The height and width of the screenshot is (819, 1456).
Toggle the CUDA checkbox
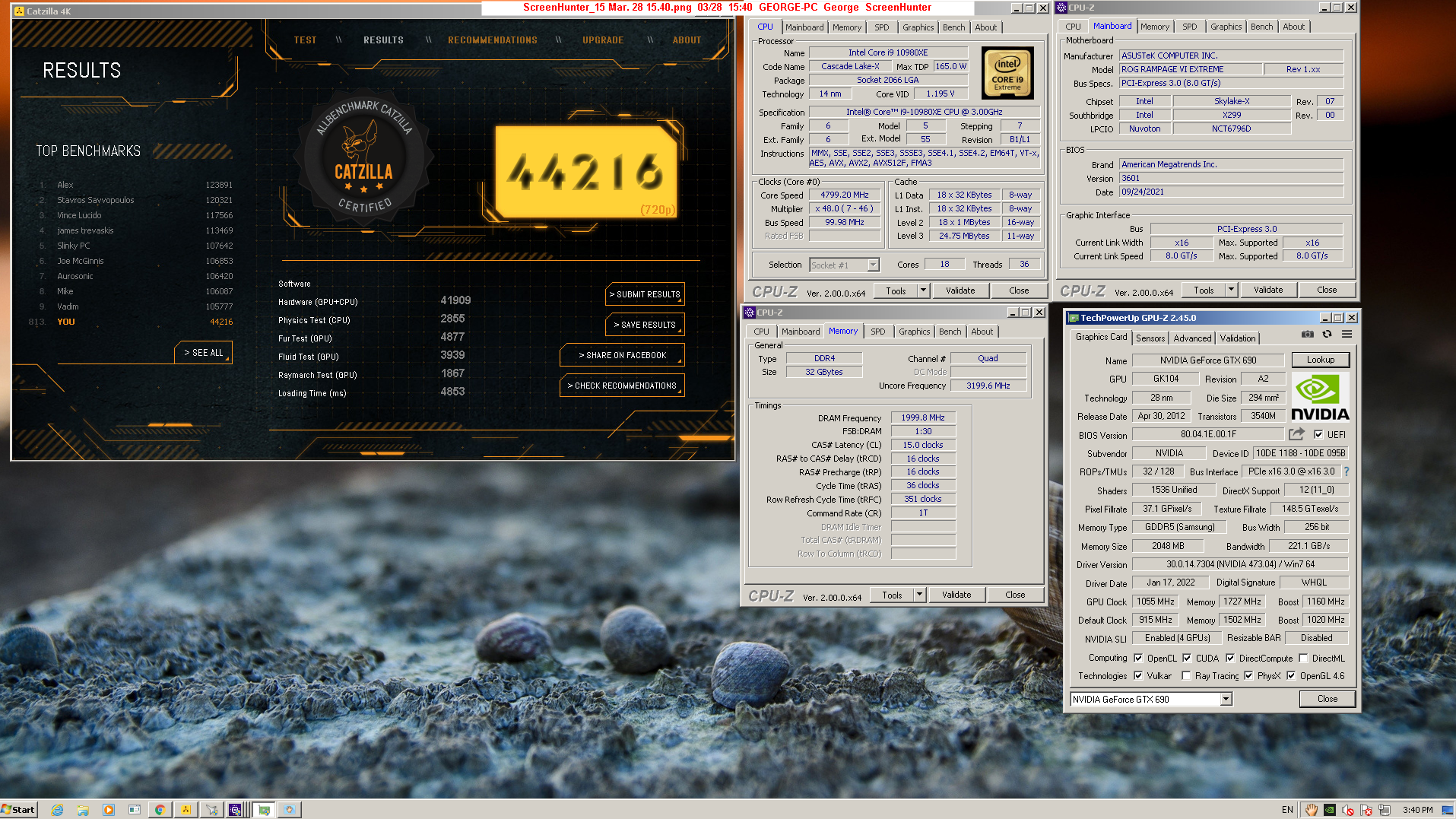[1187, 659]
